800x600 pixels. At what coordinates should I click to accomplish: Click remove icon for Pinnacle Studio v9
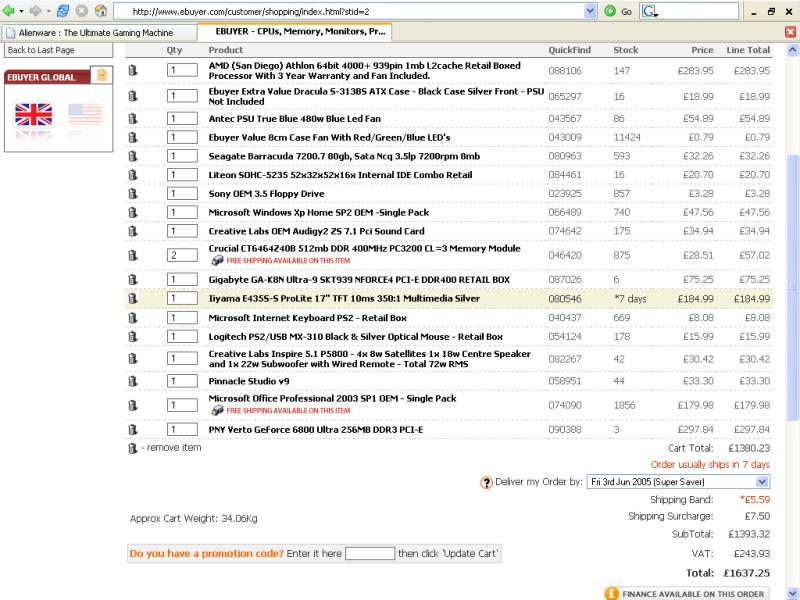pos(133,381)
